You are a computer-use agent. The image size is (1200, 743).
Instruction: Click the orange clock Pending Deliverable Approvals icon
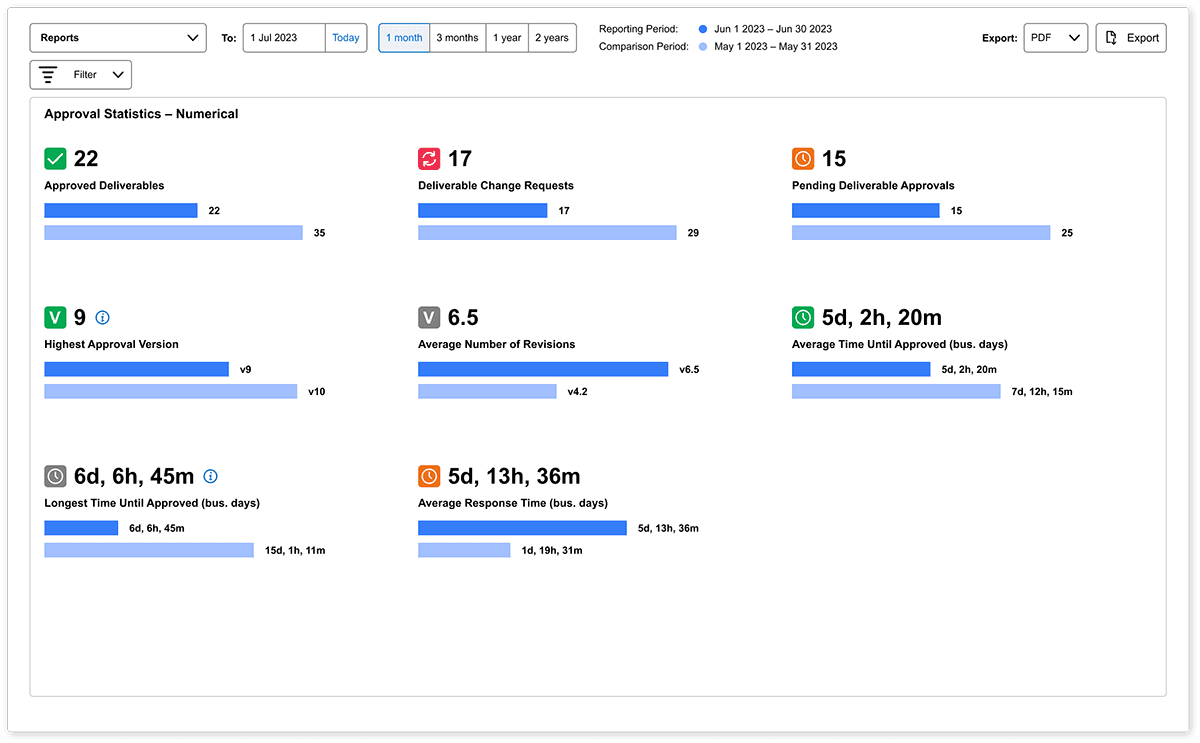pos(803,159)
